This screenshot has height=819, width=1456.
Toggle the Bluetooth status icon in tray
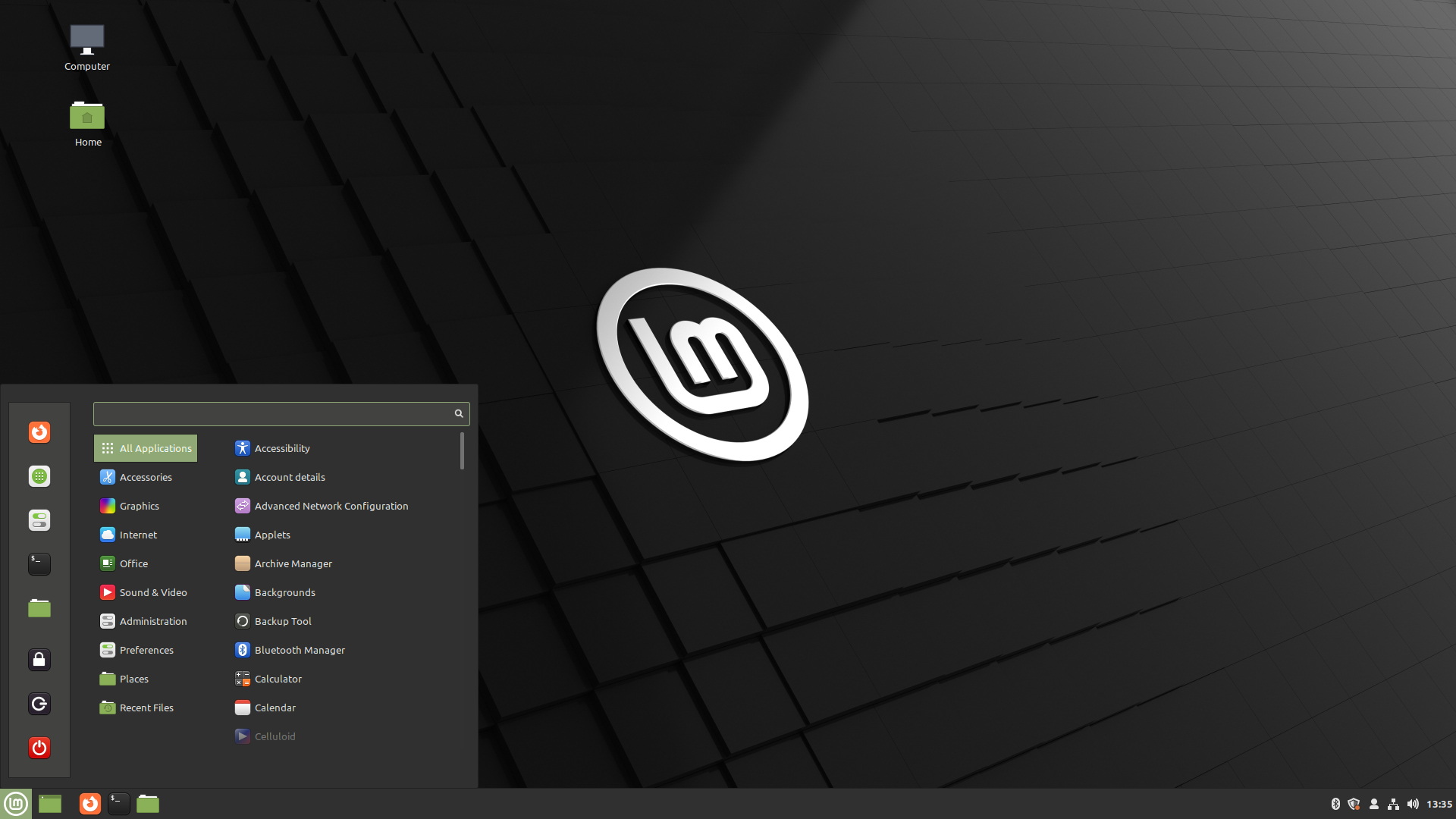pos(1335,803)
